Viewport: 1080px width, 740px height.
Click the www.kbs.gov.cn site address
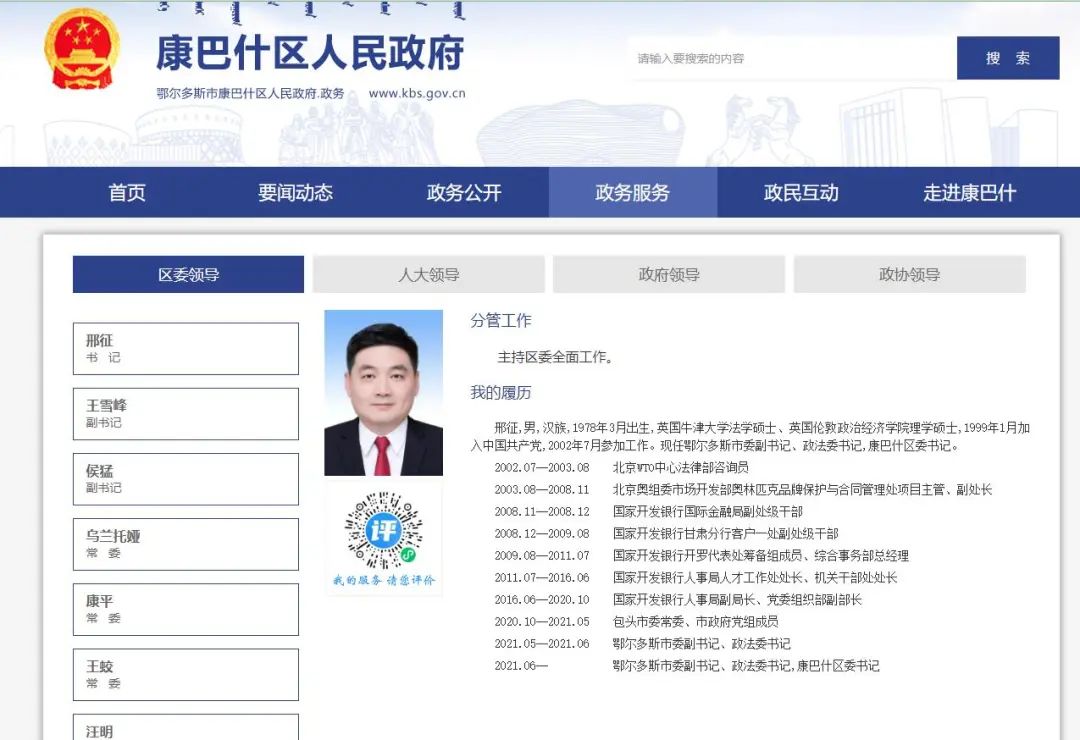click(x=417, y=94)
